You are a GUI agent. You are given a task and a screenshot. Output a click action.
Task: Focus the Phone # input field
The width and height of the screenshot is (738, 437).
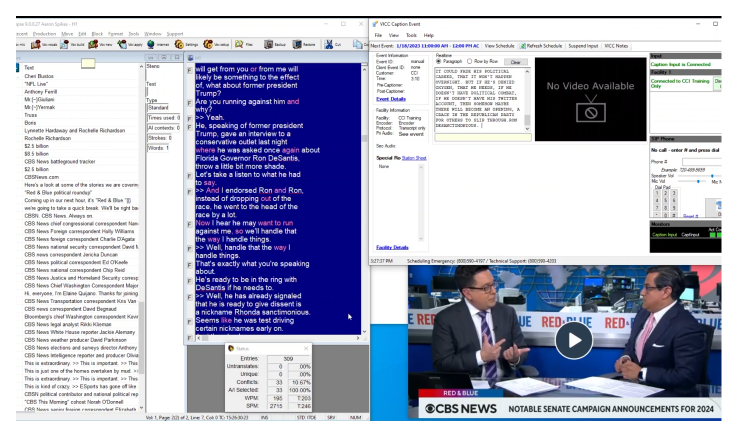click(x=701, y=162)
